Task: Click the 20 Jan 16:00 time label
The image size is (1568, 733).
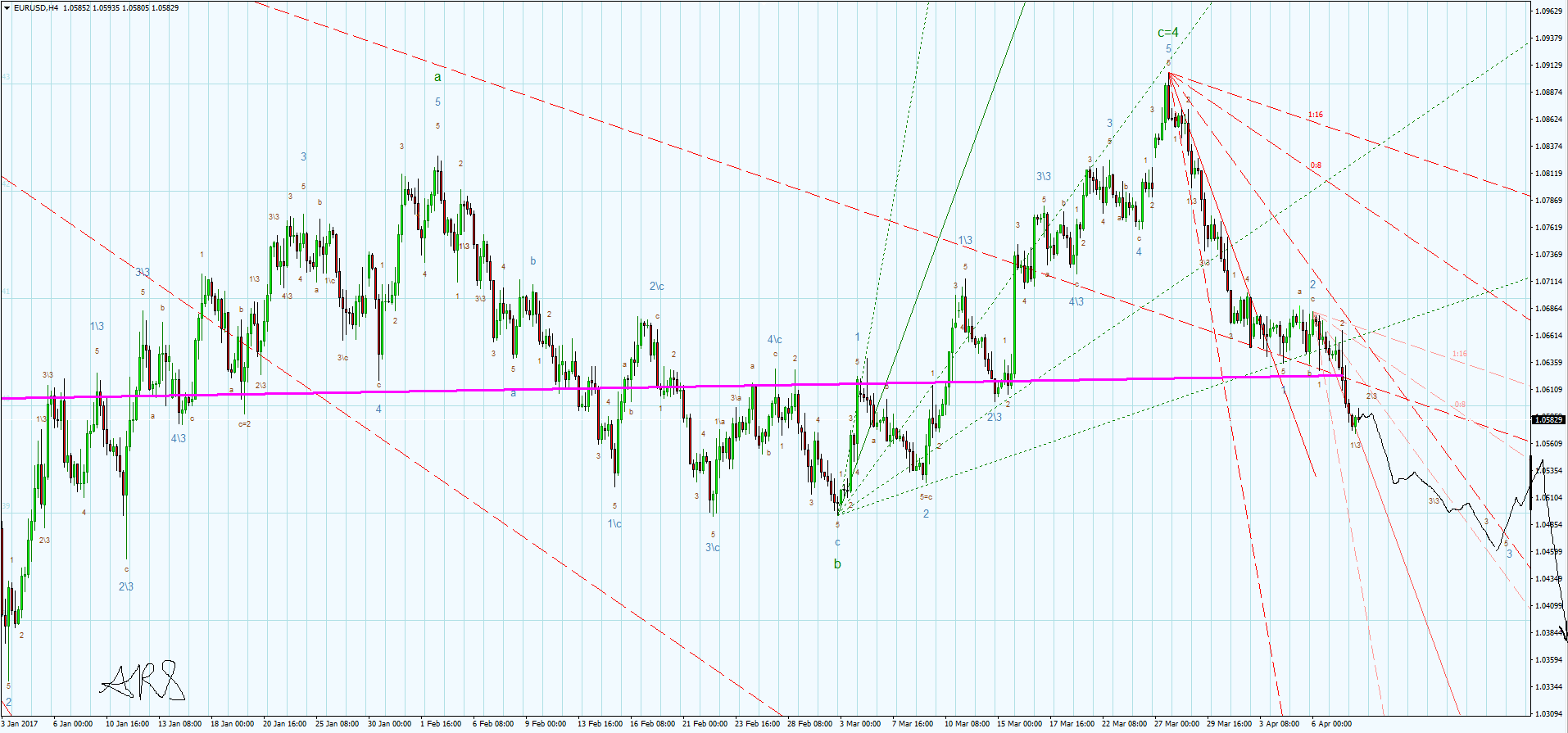Action: (x=284, y=724)
